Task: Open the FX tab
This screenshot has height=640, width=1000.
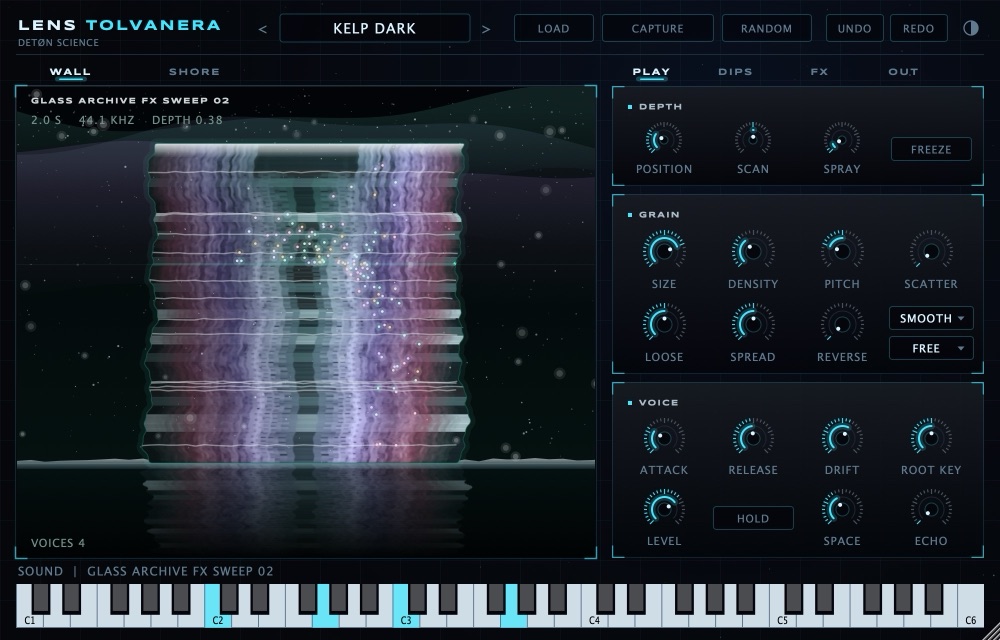Action: tap(819, 71)
